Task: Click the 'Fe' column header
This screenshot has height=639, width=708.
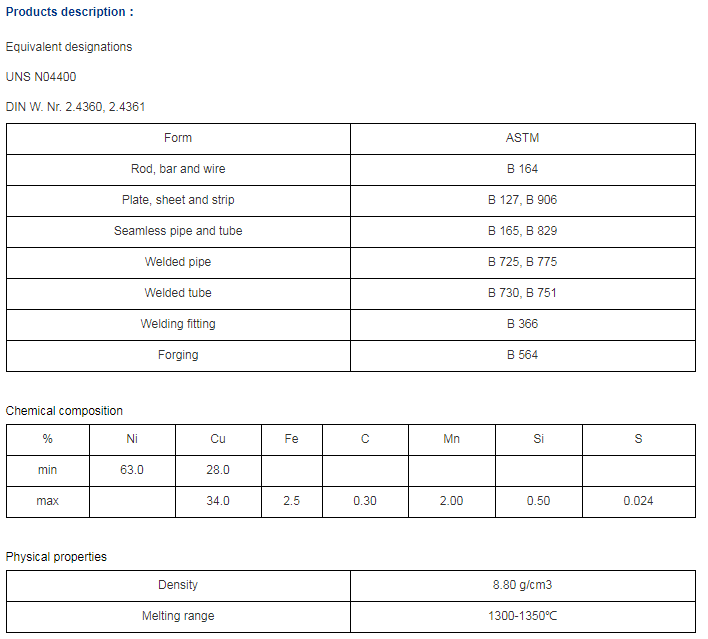Action: point(292,439)
